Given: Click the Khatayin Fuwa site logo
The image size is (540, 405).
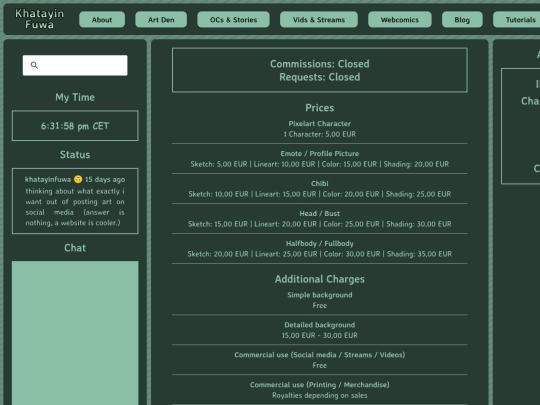Looking at the screenshot, I should click(40, 19).
